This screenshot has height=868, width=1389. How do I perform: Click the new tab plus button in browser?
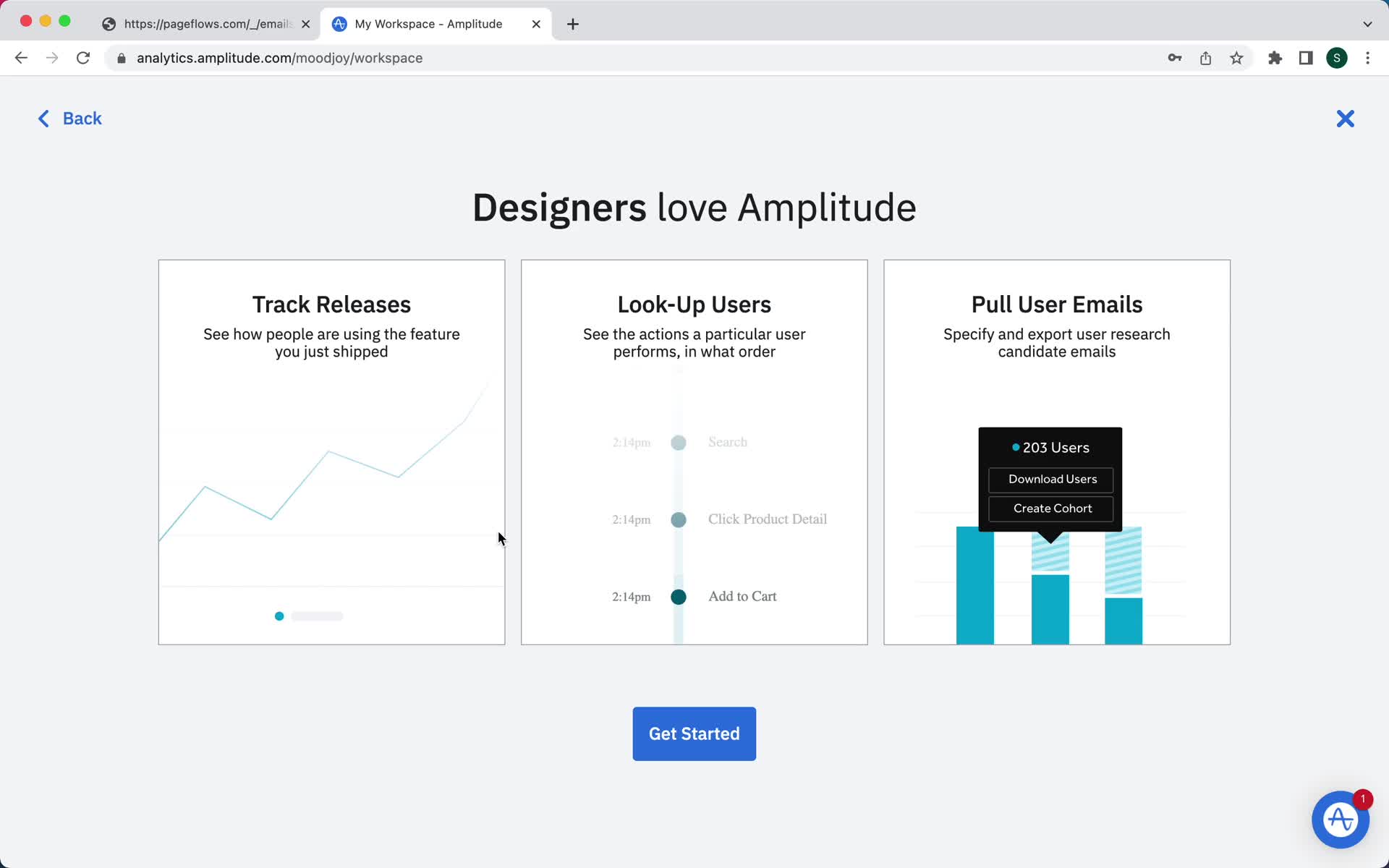[x=573, y=23]
